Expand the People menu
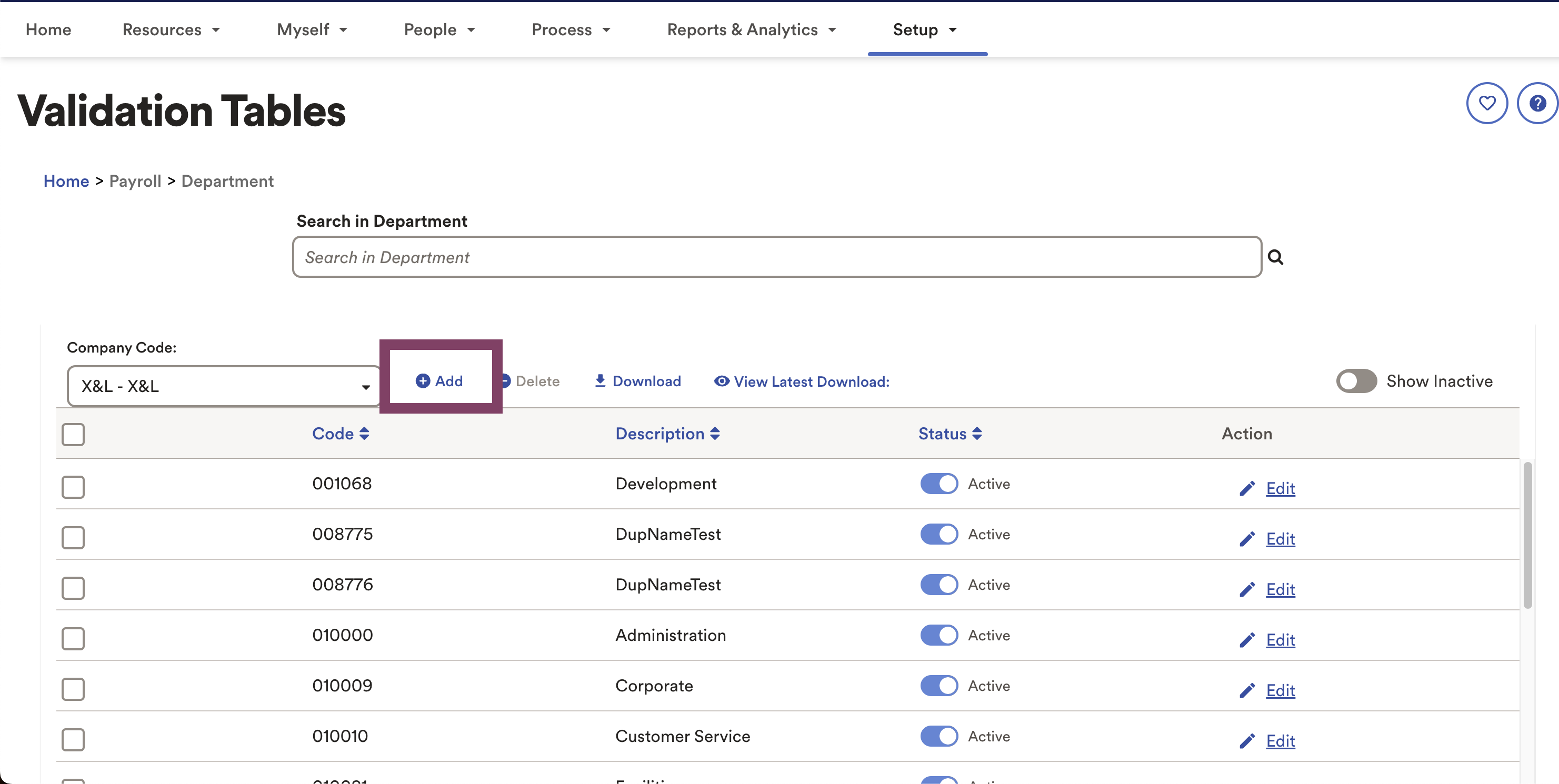Screen dimensions: 1559x784 pos(440,29)
